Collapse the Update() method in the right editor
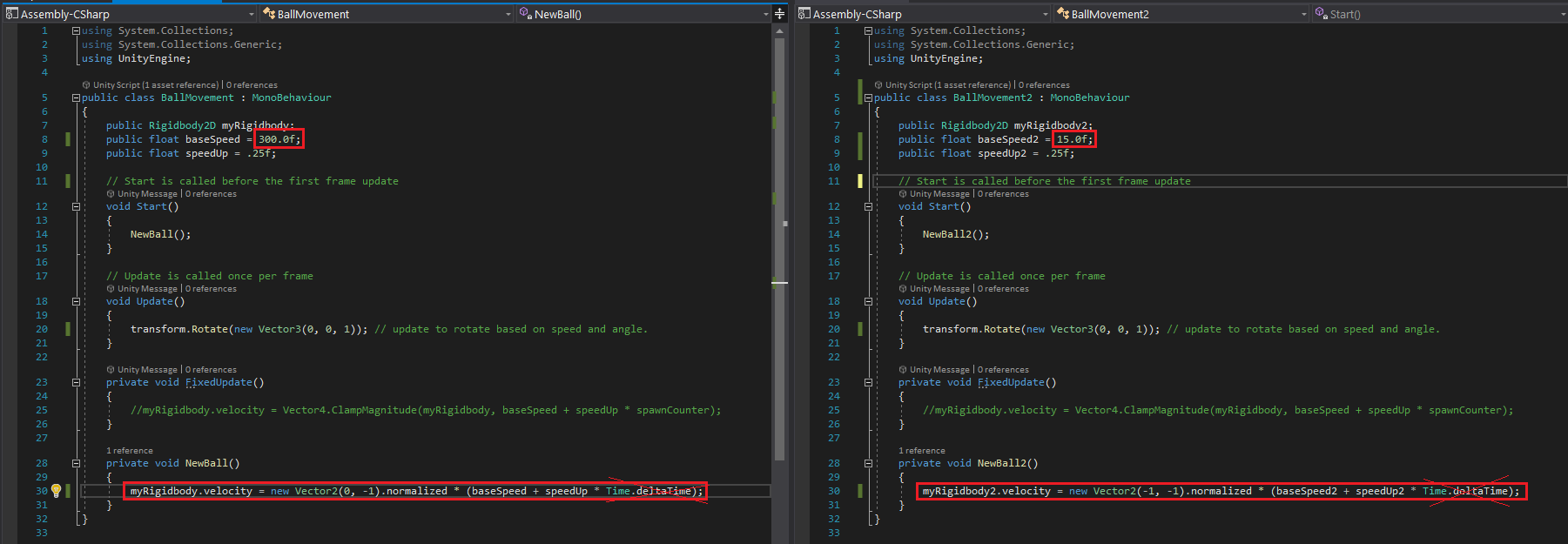This screenshot has width=1568, height=544. (868, 301)
